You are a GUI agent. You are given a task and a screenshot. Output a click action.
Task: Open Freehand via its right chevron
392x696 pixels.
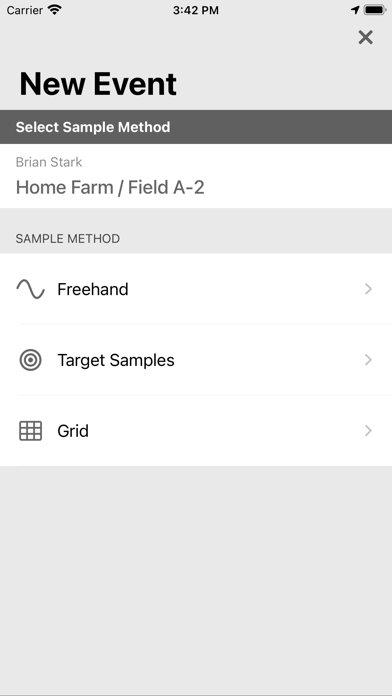(368, 289)
